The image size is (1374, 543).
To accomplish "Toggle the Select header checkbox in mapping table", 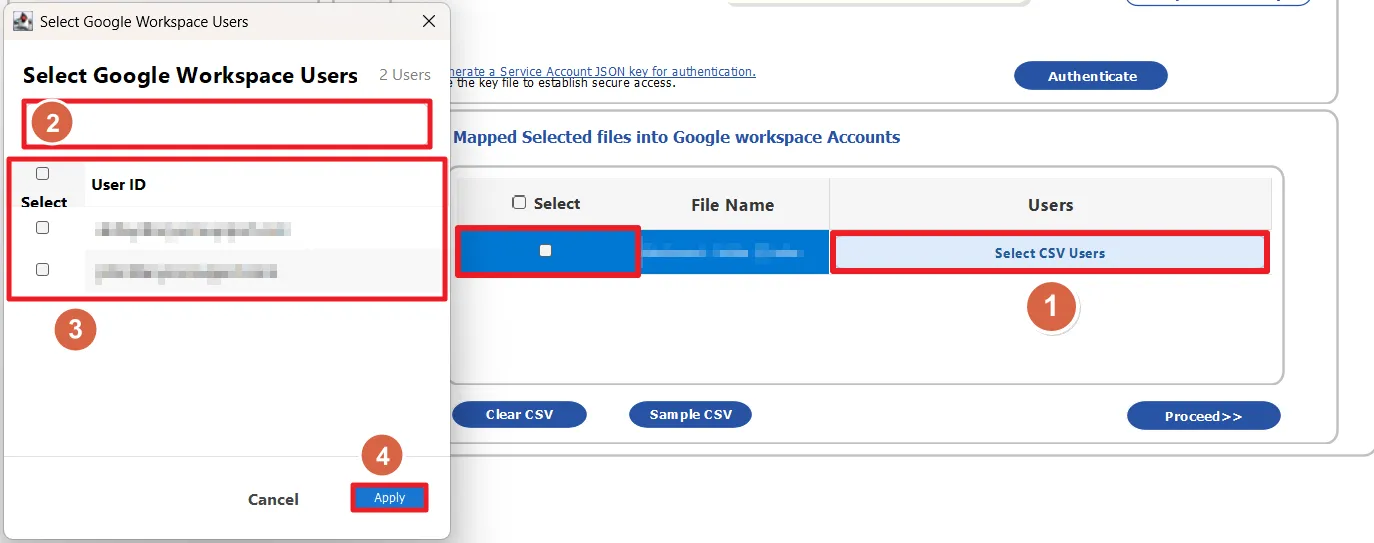I will [x=518, y=203].
